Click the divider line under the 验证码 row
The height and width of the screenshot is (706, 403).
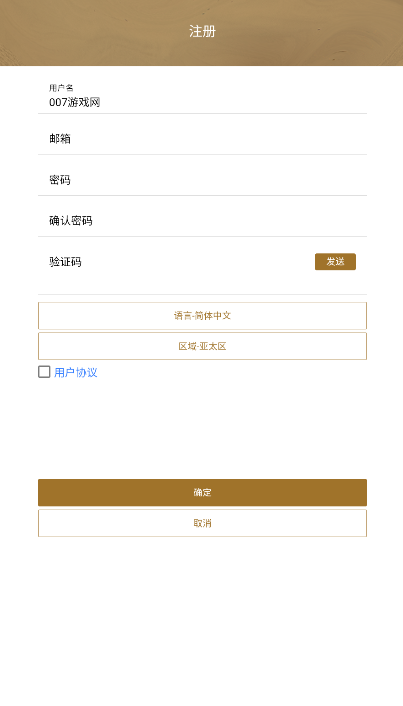pos(202,294)
